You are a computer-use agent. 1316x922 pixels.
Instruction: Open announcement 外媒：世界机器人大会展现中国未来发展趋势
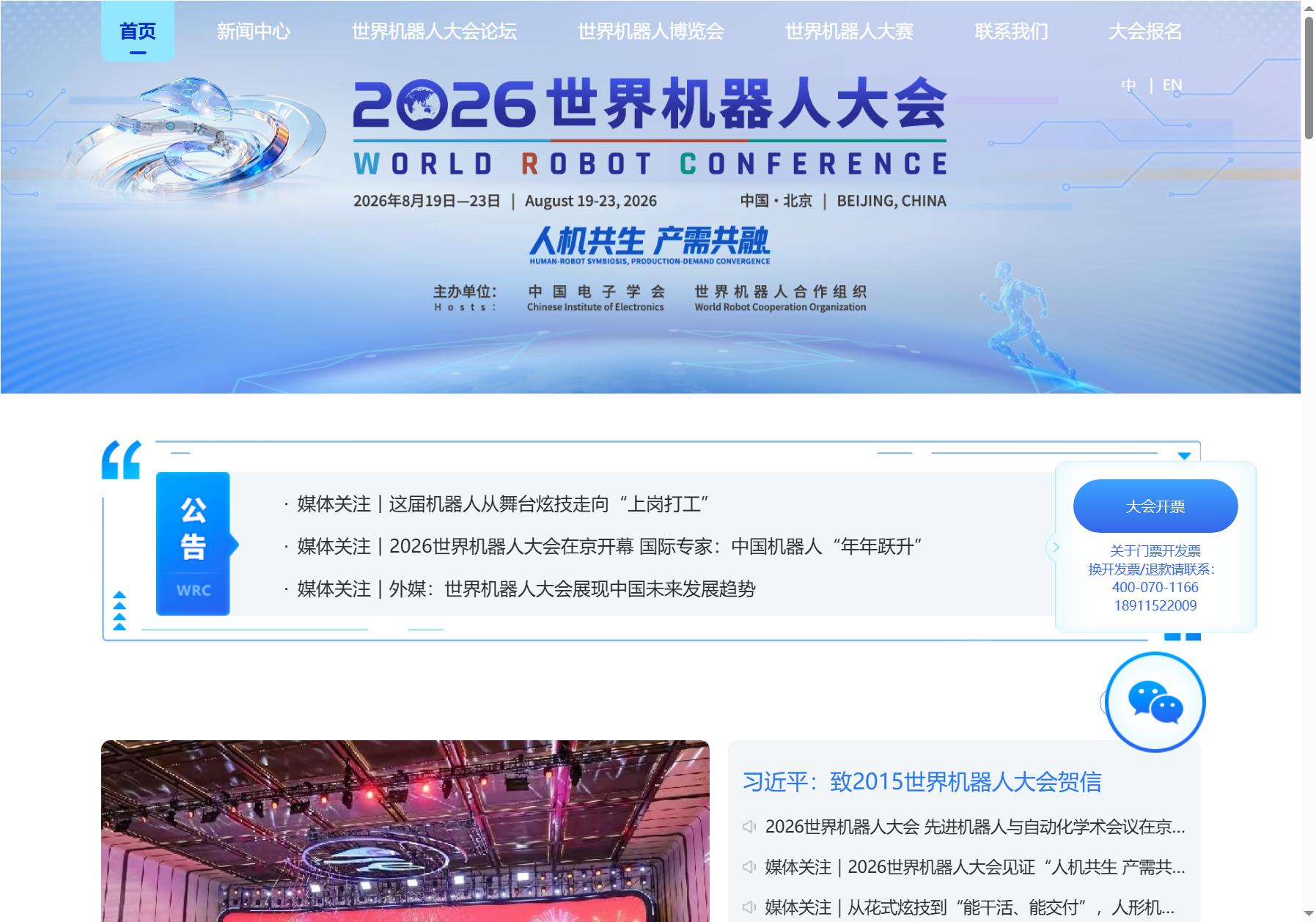(x=526, y=589)
